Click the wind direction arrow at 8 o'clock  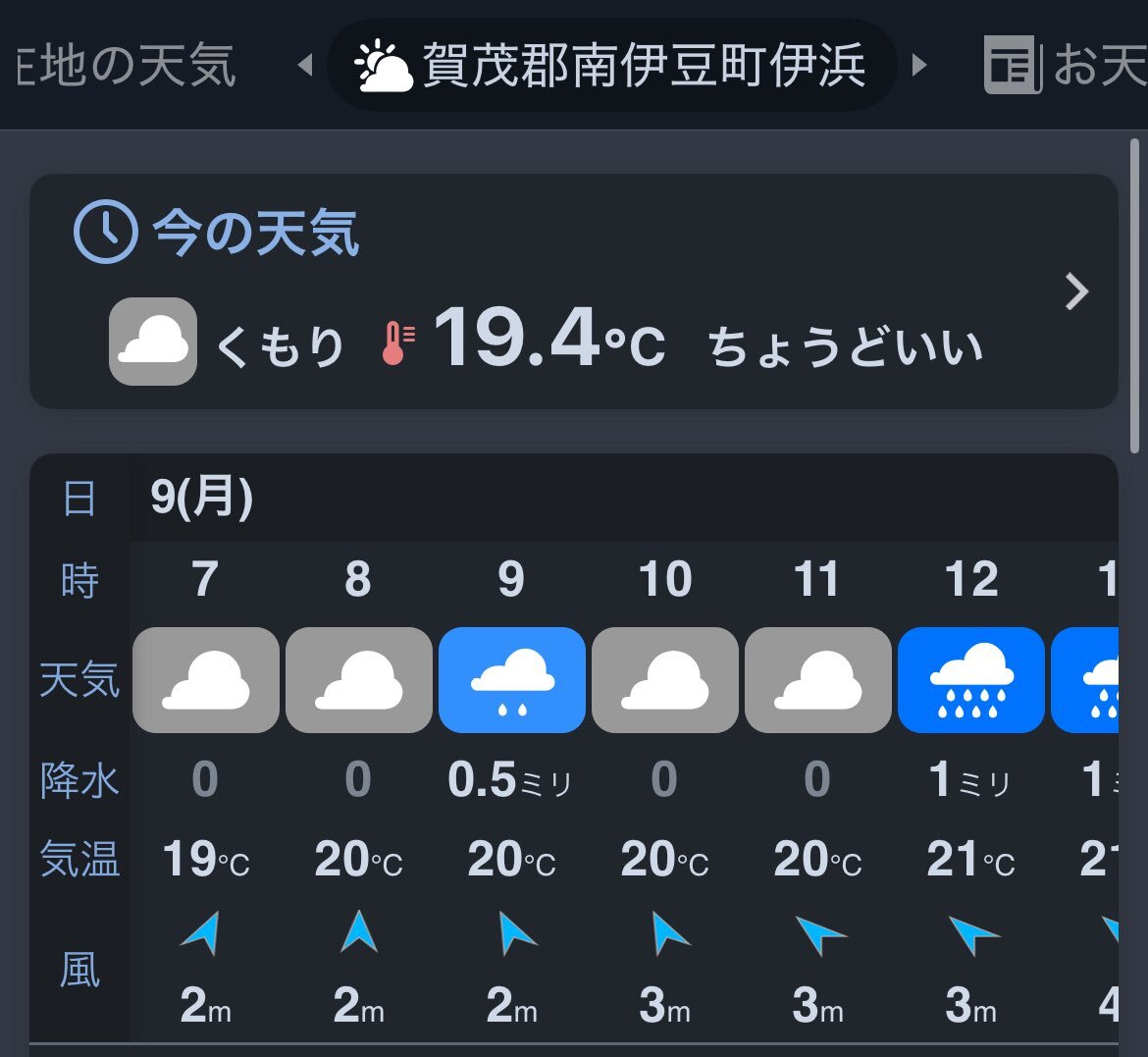coord(359,931)
